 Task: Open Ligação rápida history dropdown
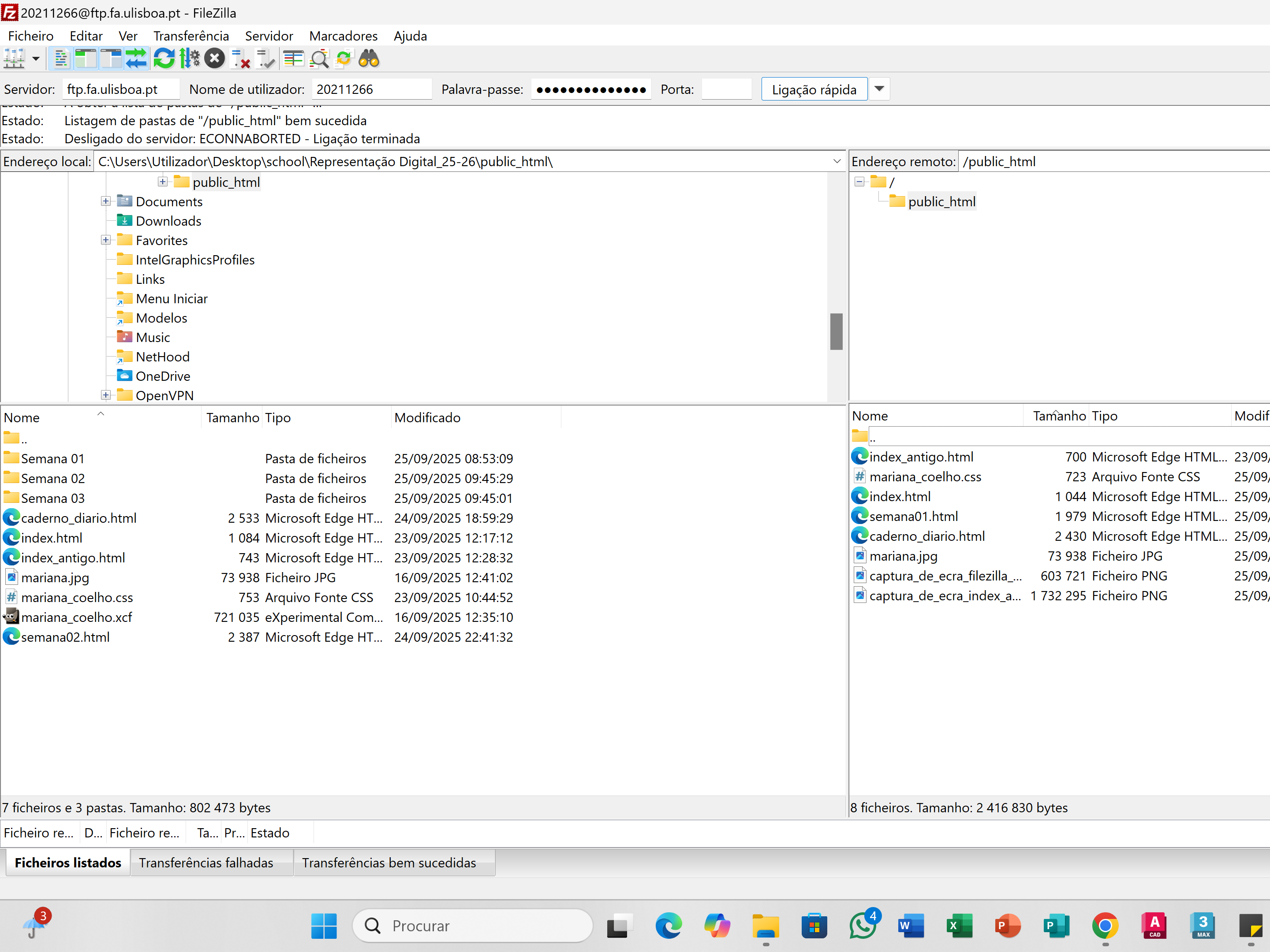[879, 89]
